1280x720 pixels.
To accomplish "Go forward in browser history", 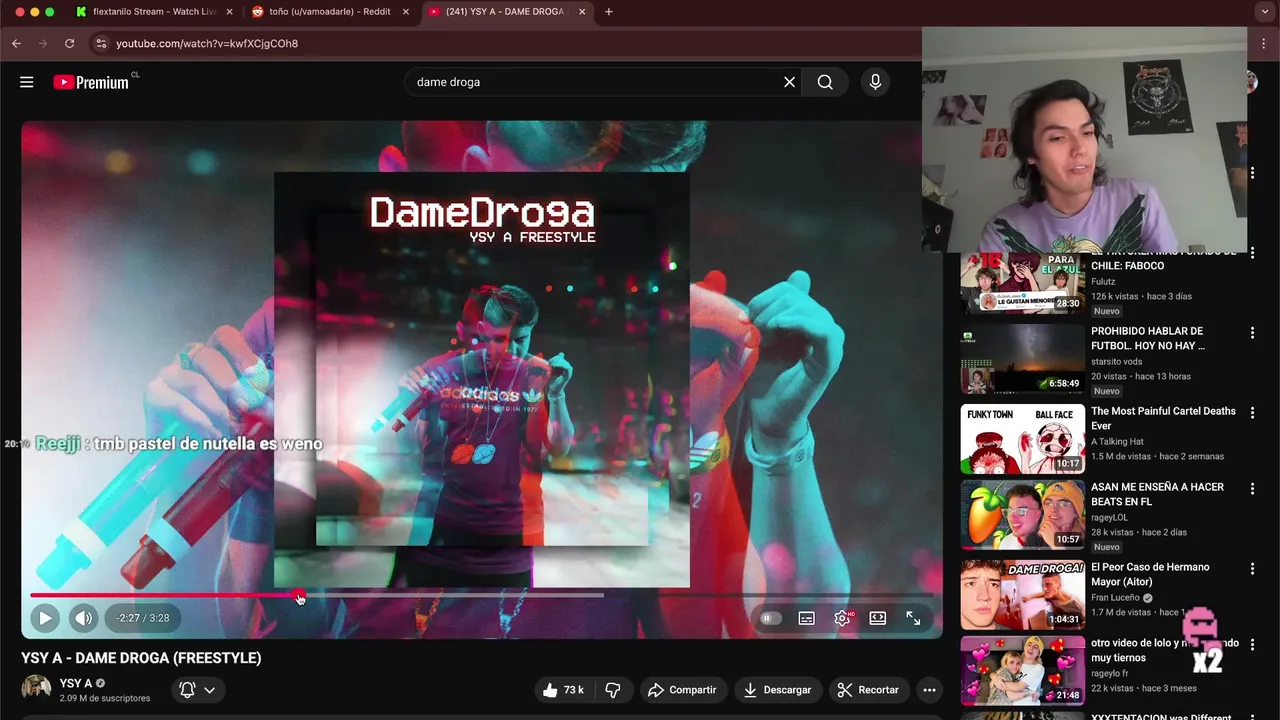I will (42, 44).
